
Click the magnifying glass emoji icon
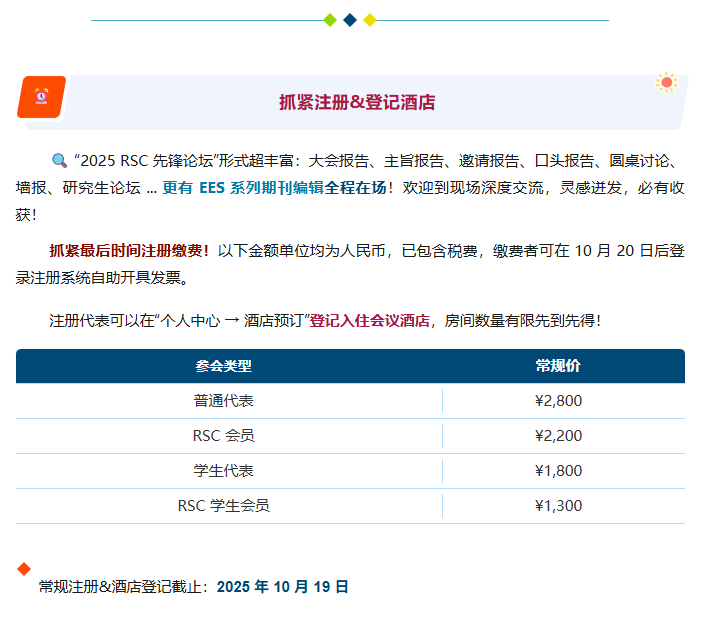pos(60,161)
